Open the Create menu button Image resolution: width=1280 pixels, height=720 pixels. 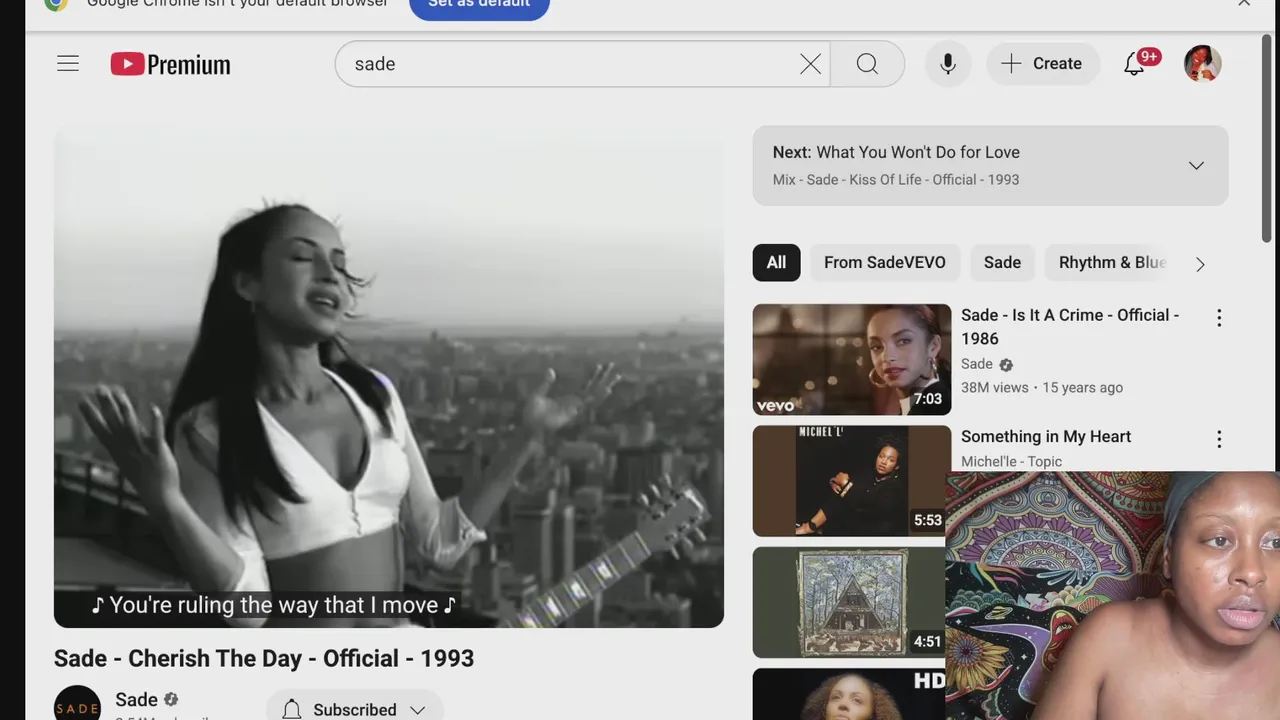[1042, 64]
